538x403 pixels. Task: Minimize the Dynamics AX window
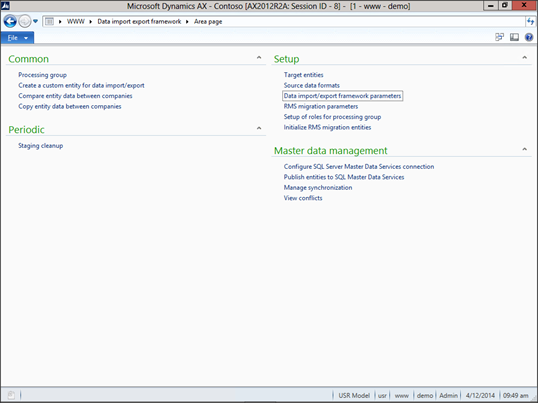491,5
